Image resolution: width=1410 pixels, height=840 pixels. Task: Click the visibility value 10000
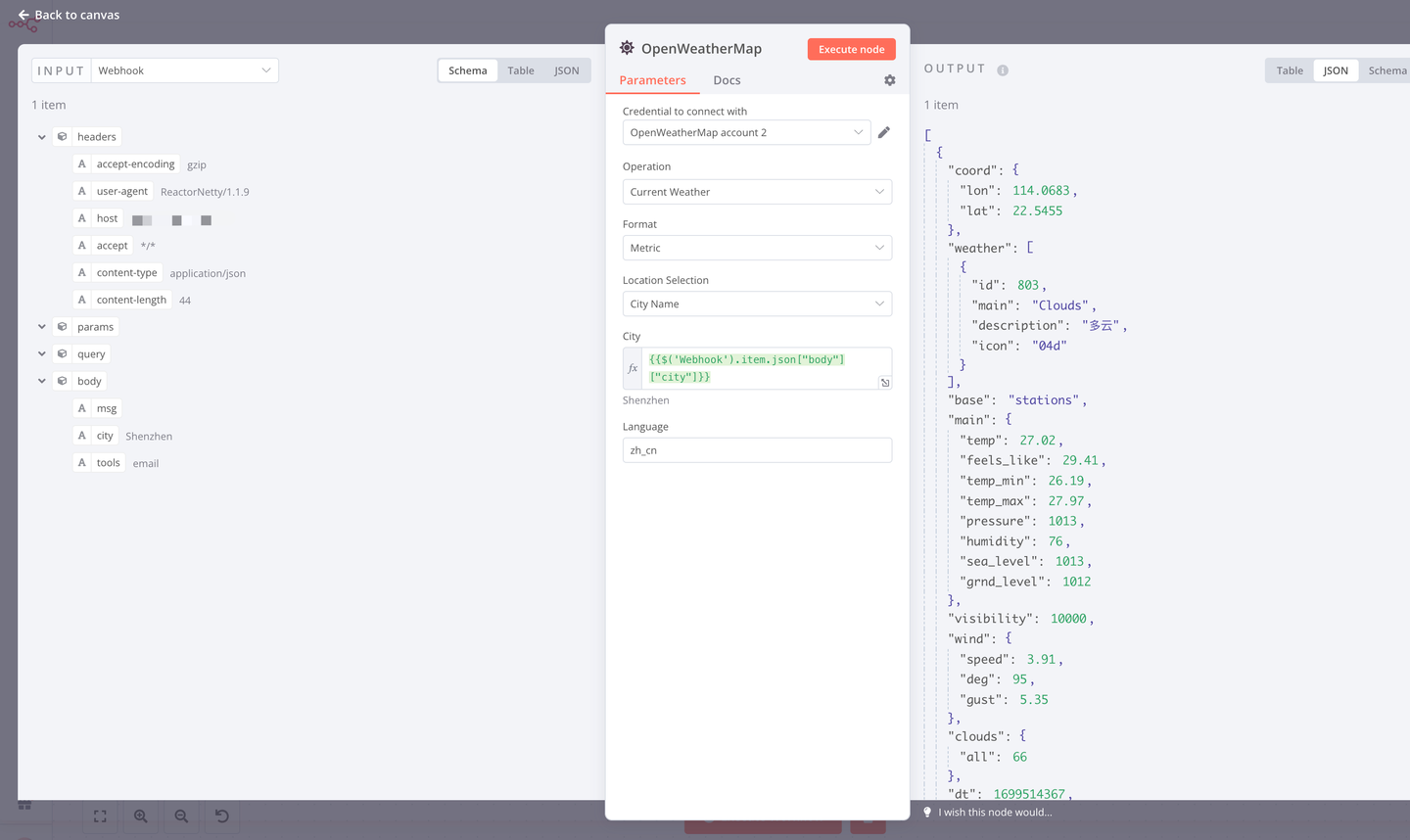(x=1068, y=619)
